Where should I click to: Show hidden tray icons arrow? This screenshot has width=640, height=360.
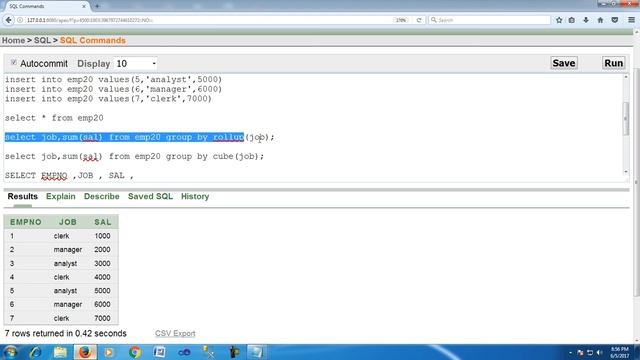click(570, 352)
